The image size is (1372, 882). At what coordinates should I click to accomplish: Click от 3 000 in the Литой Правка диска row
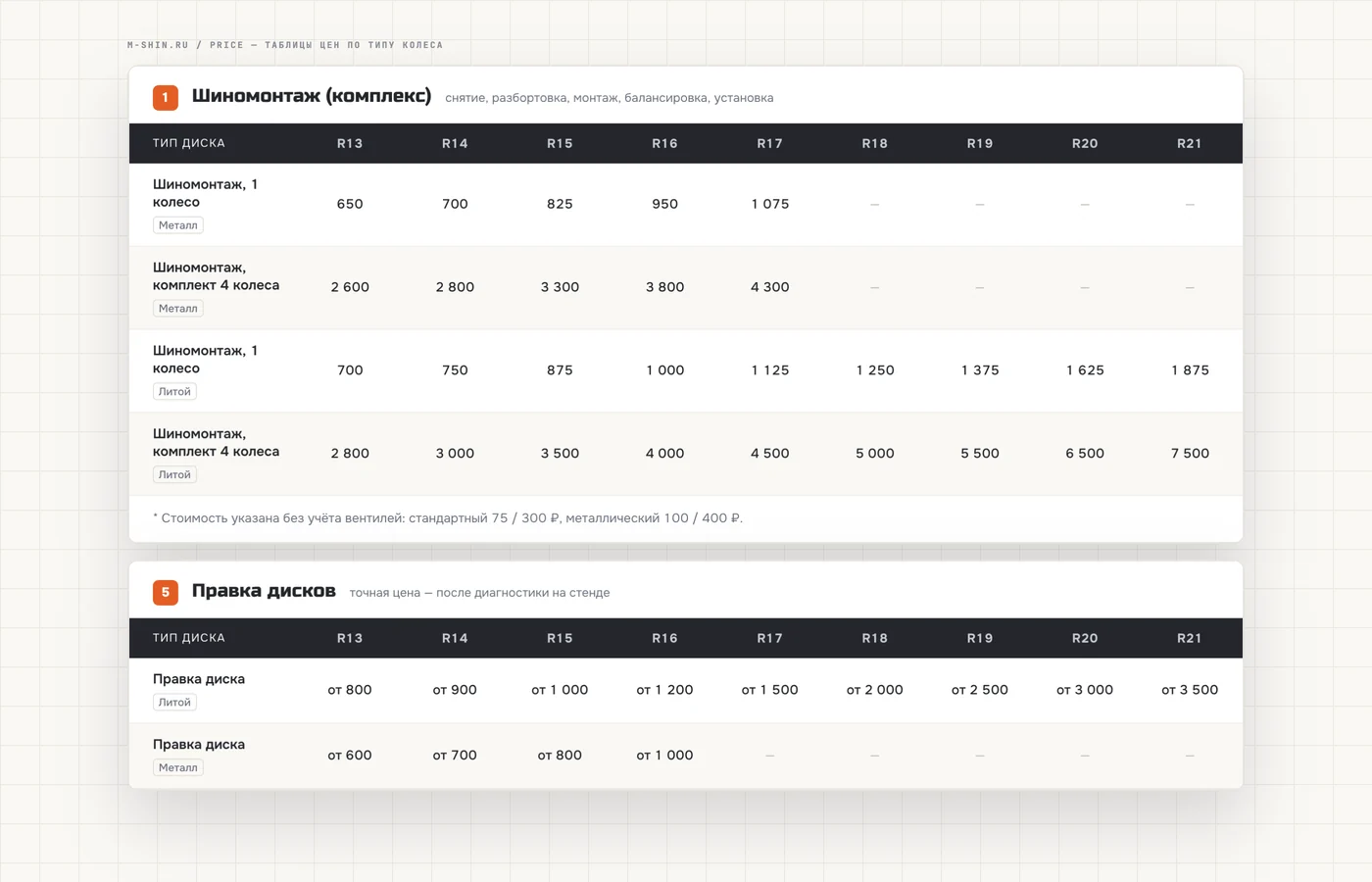1085,690
